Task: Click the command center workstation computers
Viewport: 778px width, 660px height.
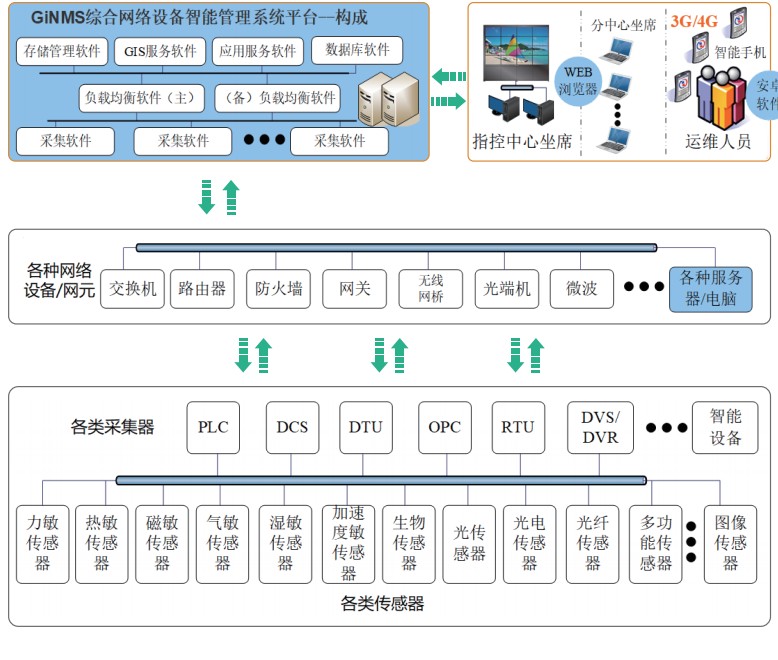Action: pyautogui.click(x=521, y=109)
